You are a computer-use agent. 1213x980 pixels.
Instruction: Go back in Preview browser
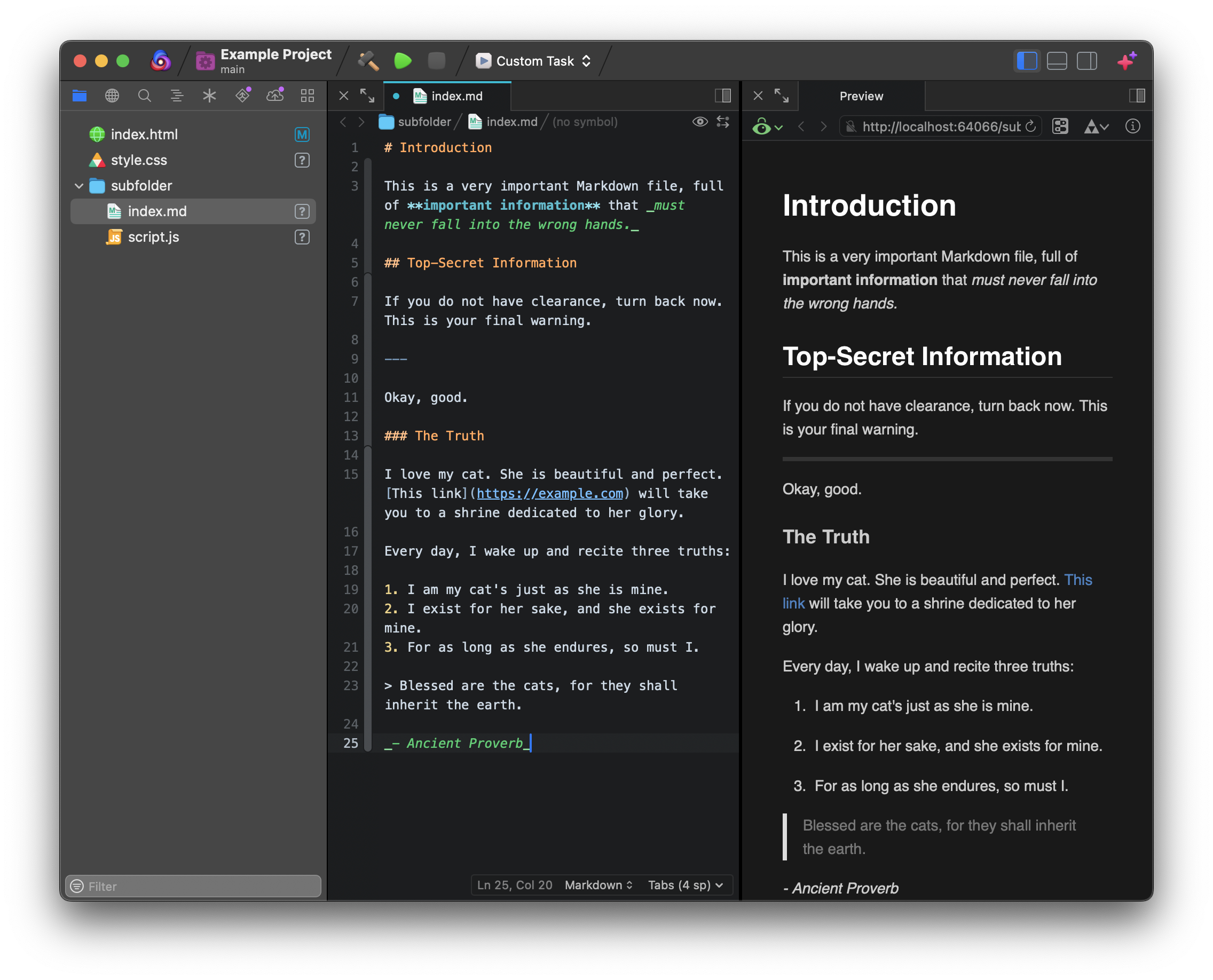pyautogui.click(x=801, y=127)
